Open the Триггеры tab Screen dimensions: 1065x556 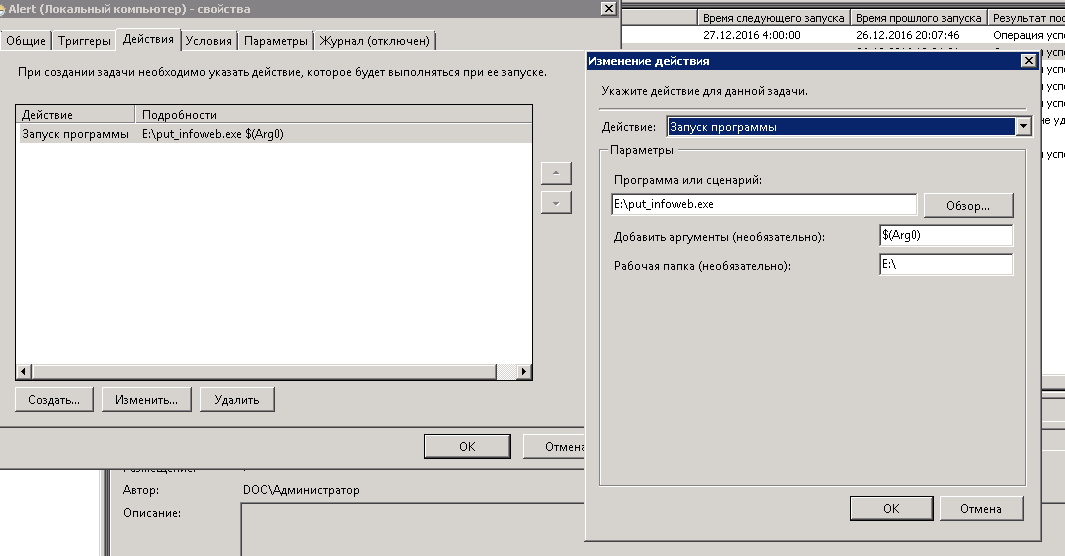pos(84,41)
